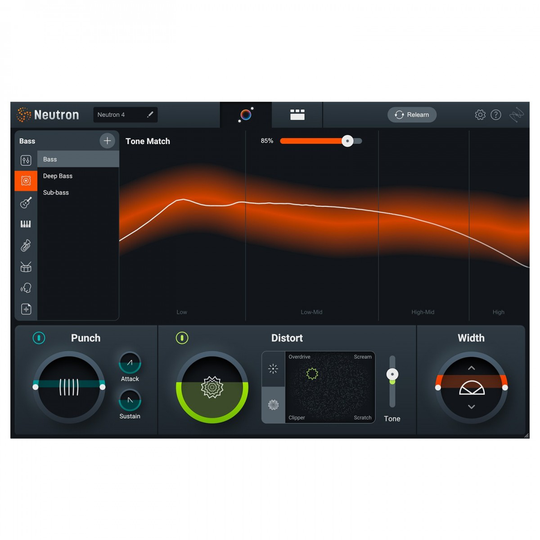Click the Attack knob
The height and width of the screenshot is (540, 540).
coord(130,363)
